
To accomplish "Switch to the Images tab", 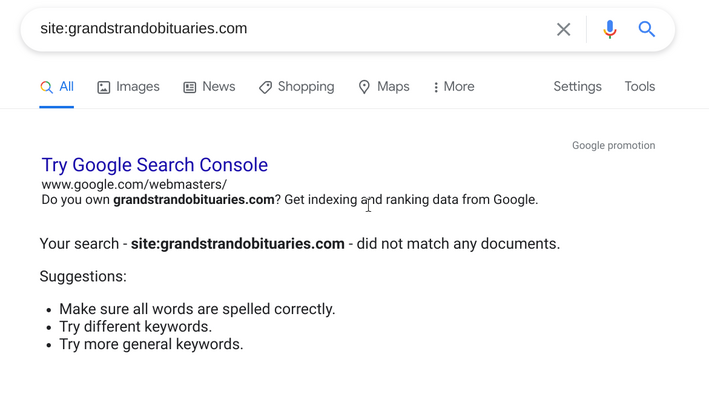I will [128, 87].
